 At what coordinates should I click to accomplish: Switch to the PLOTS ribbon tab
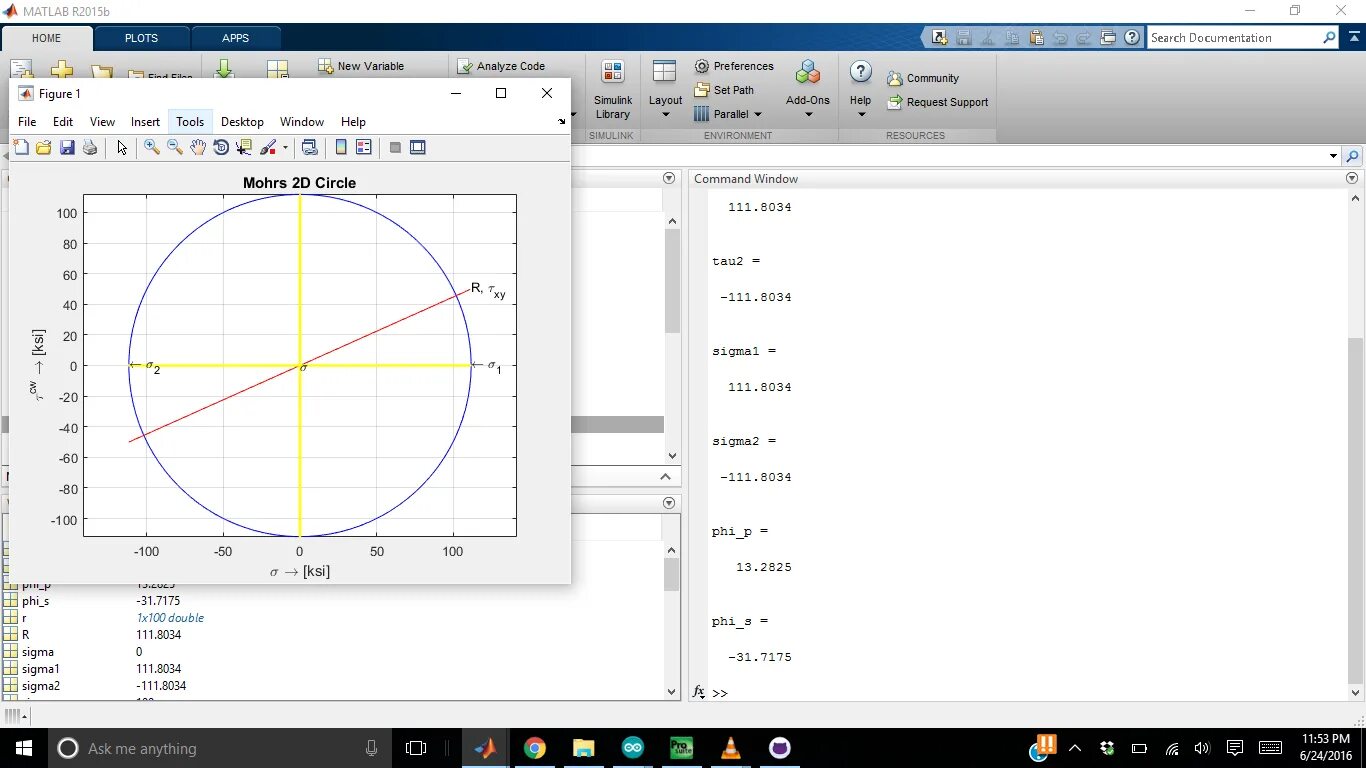click(141, 38)
